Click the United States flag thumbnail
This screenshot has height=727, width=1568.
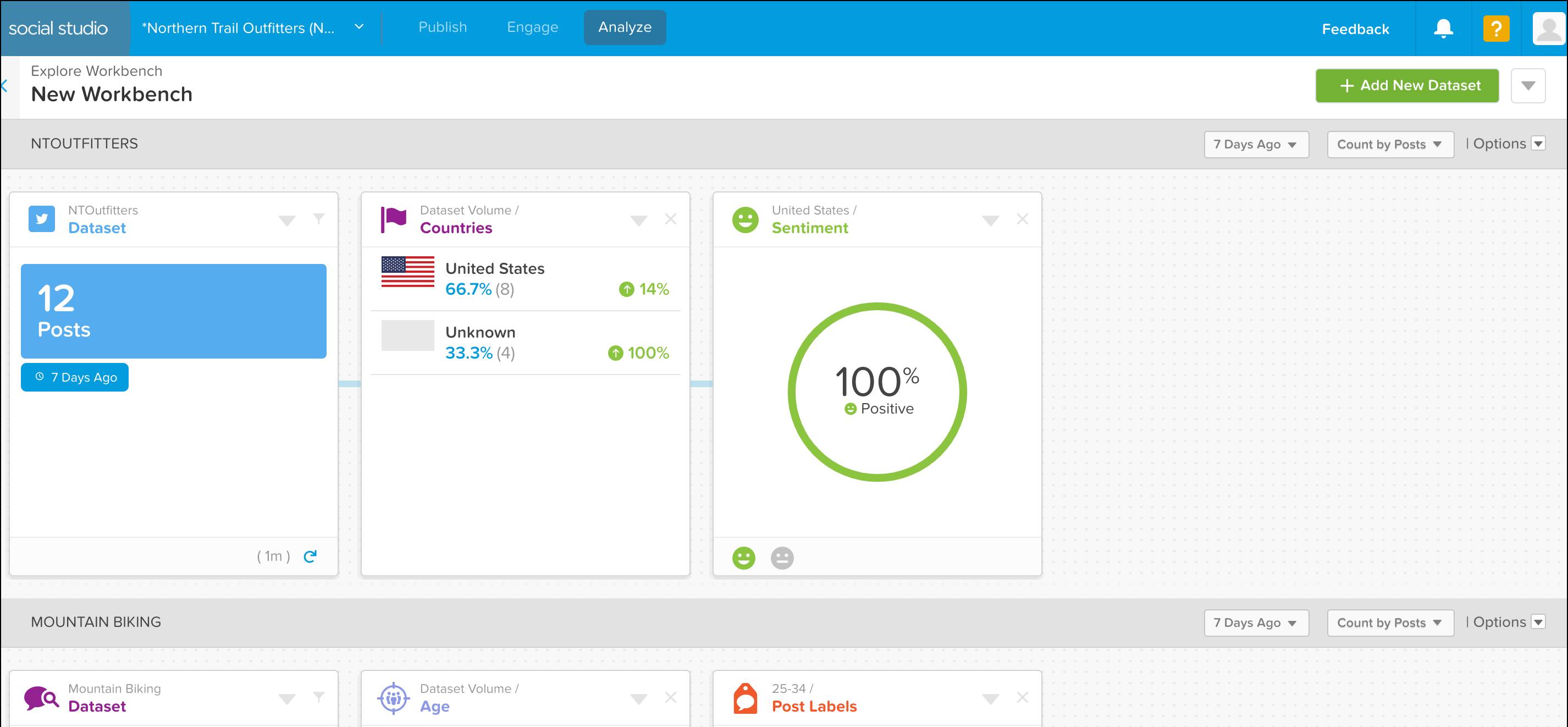tap(408, 272)
